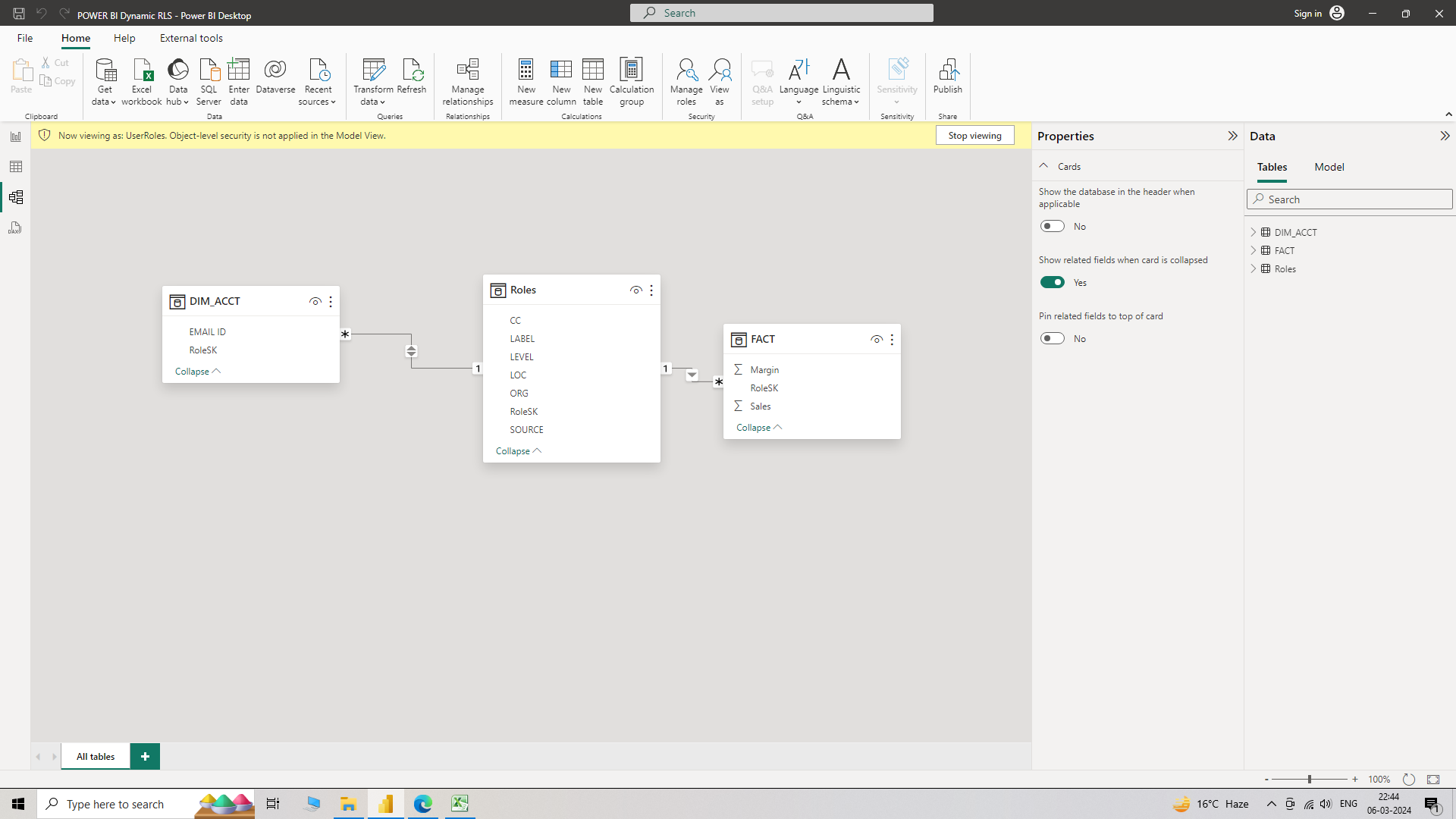The width and height of the screenshot is (1456, 819).
Task: Open View as roles dialog
Action: tap(720, 82)
